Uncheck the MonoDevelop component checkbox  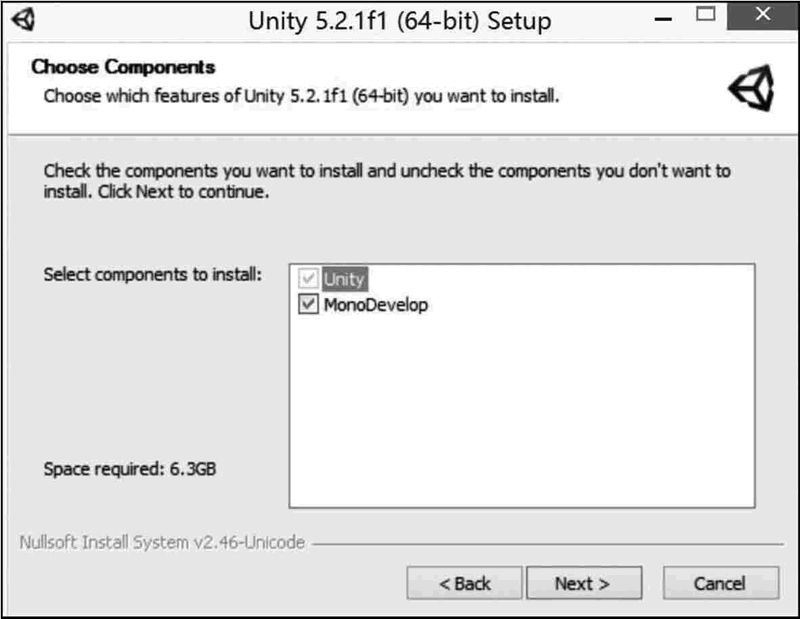(308, 305)
